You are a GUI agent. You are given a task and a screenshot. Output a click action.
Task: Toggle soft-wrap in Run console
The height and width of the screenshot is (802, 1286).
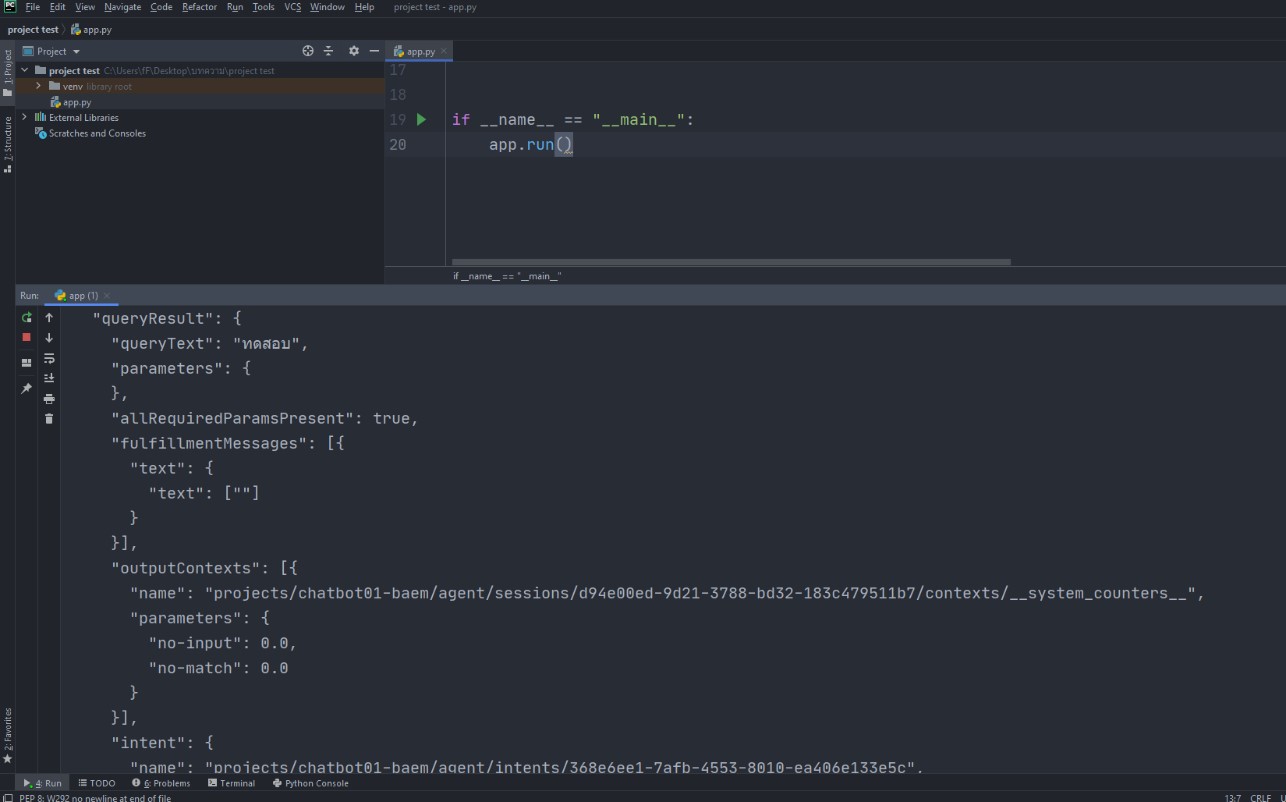point(49,358)
